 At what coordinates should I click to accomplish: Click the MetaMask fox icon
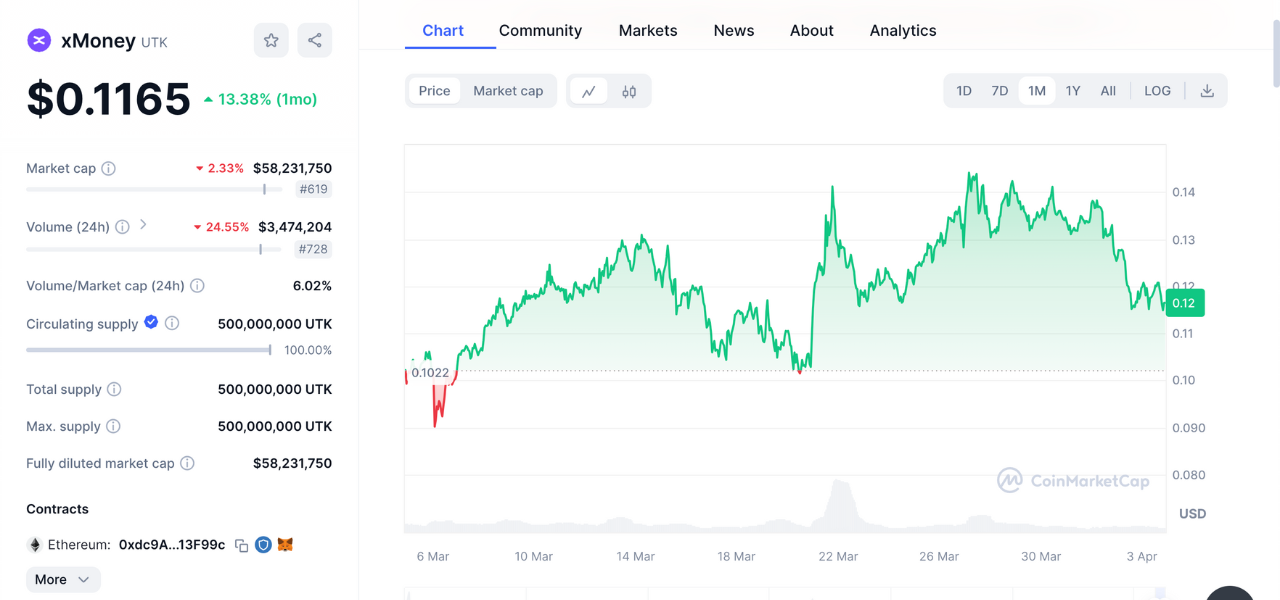click(286, 545)
